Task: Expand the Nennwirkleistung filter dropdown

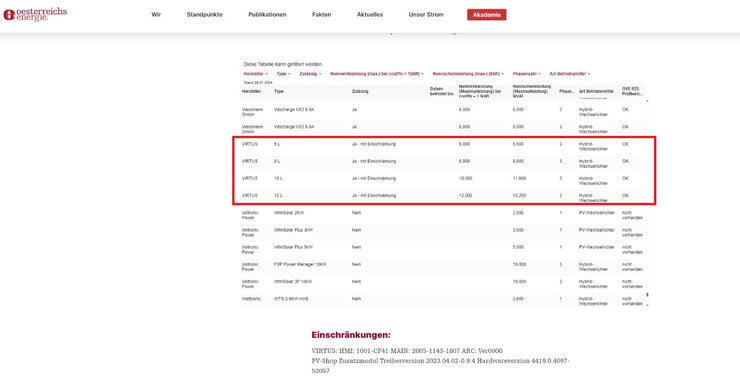Action: [x=377, y=74]
